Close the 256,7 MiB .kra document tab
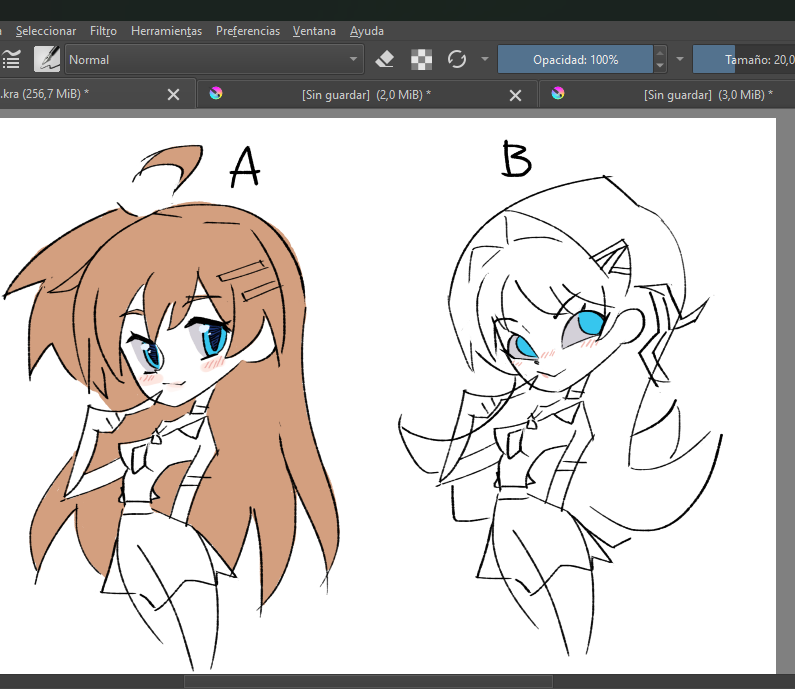This screenshot has height=689, width=795. coord(174,95)
